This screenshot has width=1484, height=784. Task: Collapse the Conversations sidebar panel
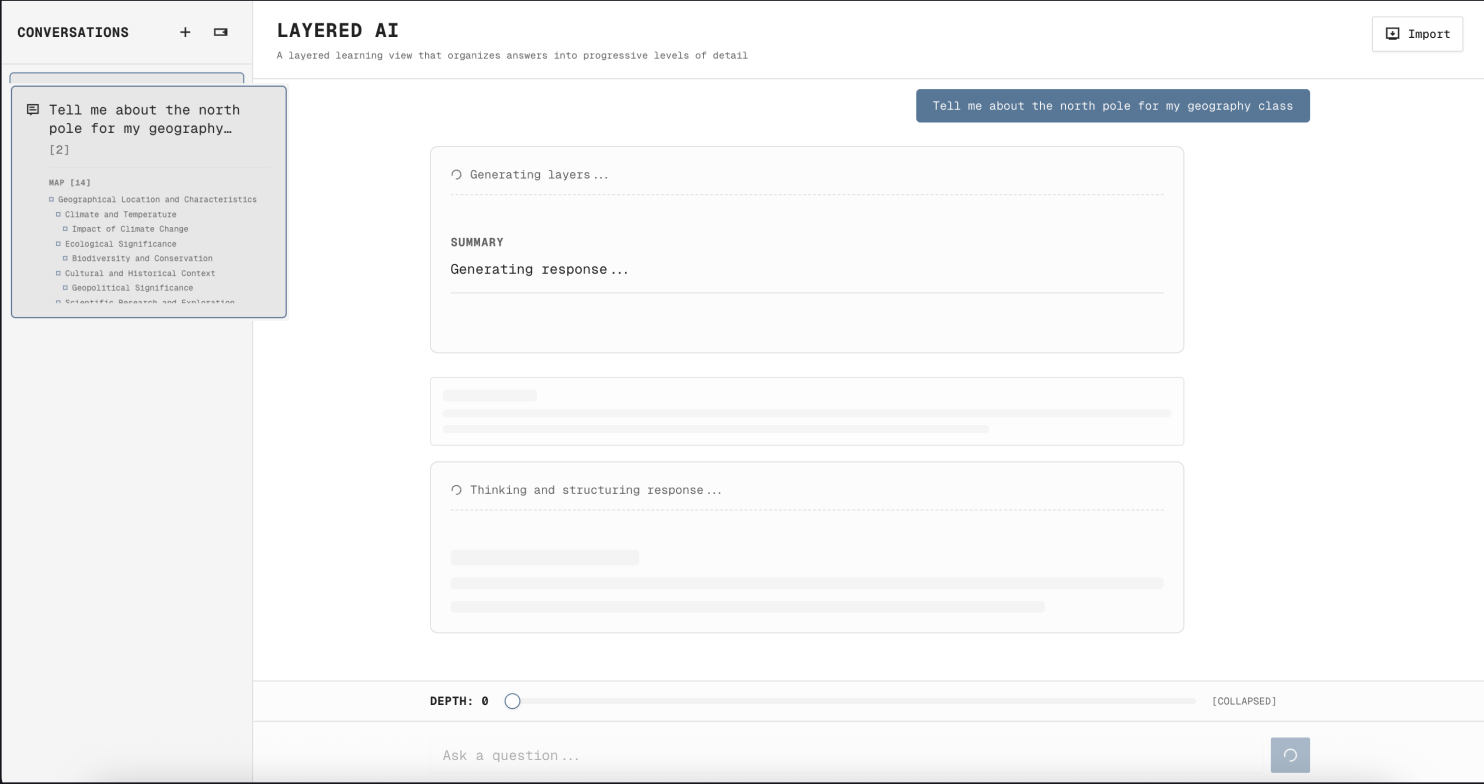click(x=220, y=32)
